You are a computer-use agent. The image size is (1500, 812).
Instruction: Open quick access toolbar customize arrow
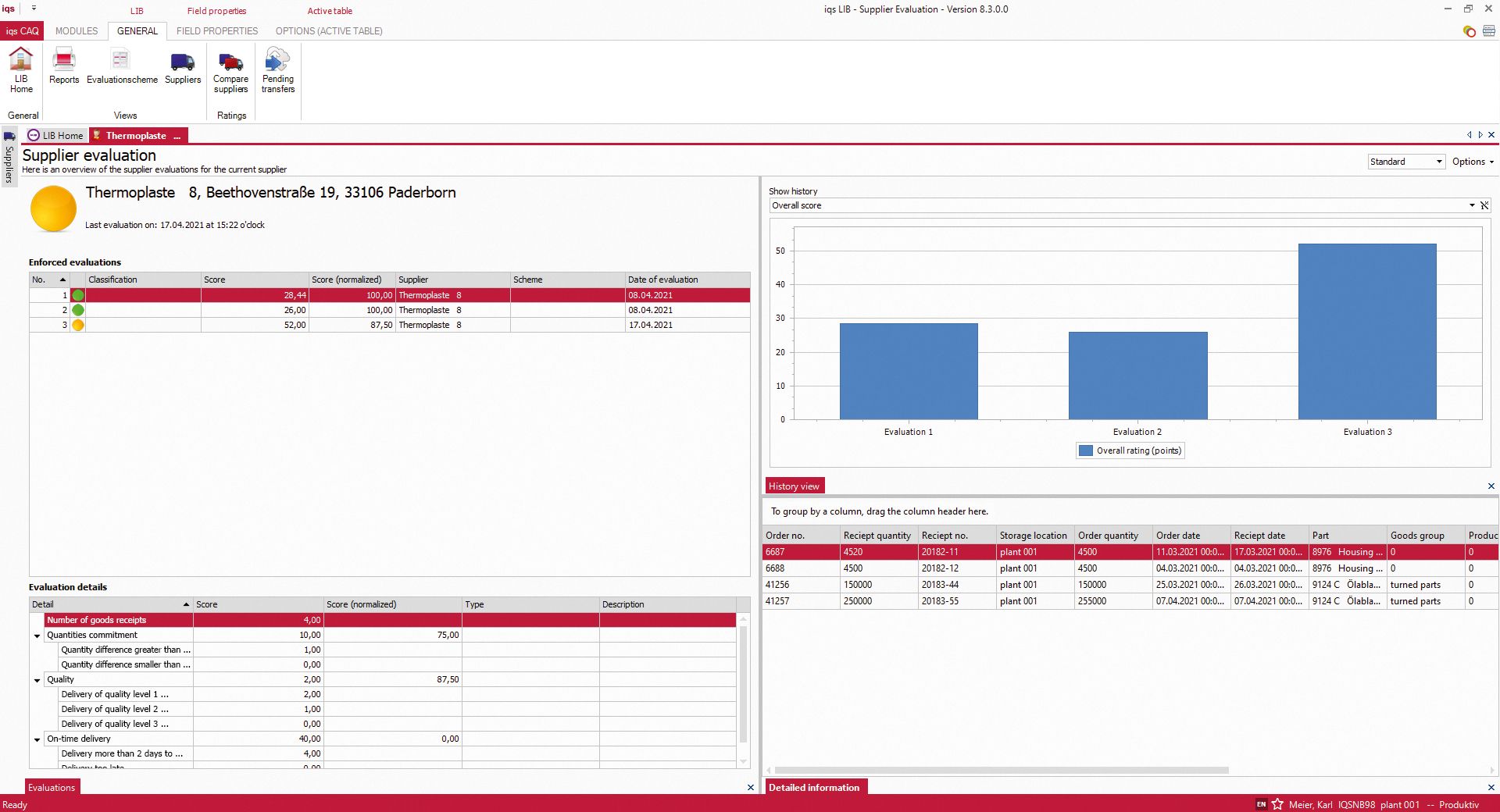[x=34, y=9]
